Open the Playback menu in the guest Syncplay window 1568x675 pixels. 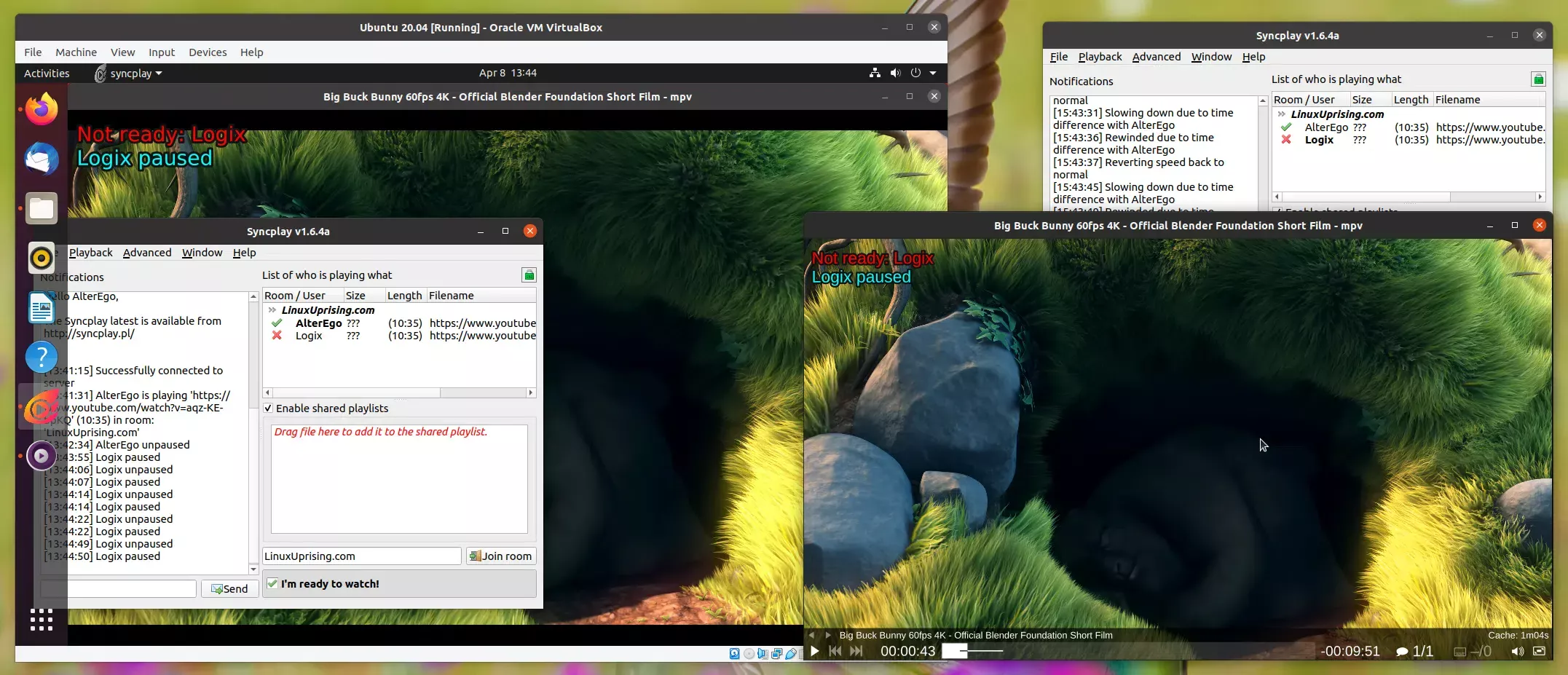click(91, 253)
